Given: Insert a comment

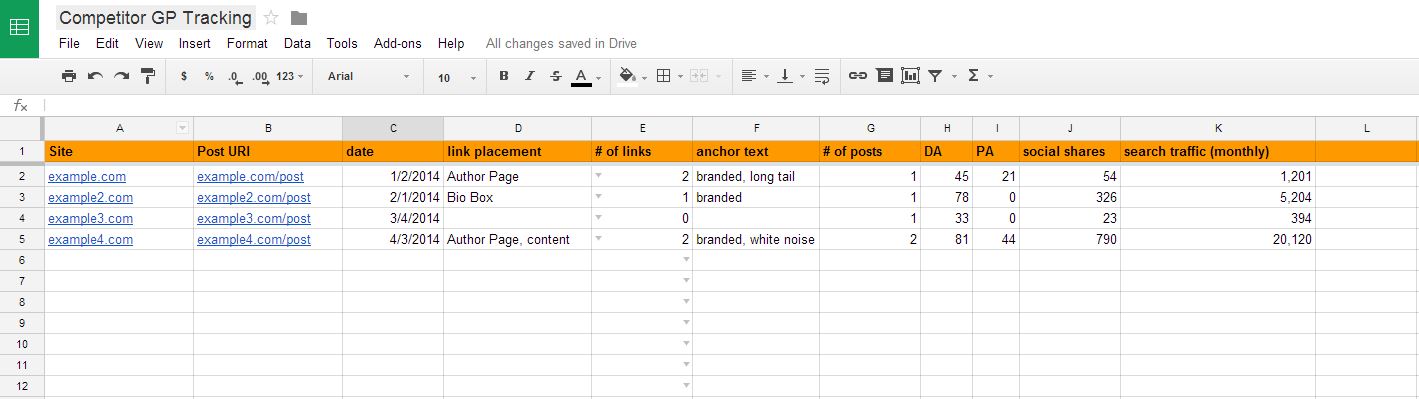Looking at the screenshot, I should [x=884, y=76].
